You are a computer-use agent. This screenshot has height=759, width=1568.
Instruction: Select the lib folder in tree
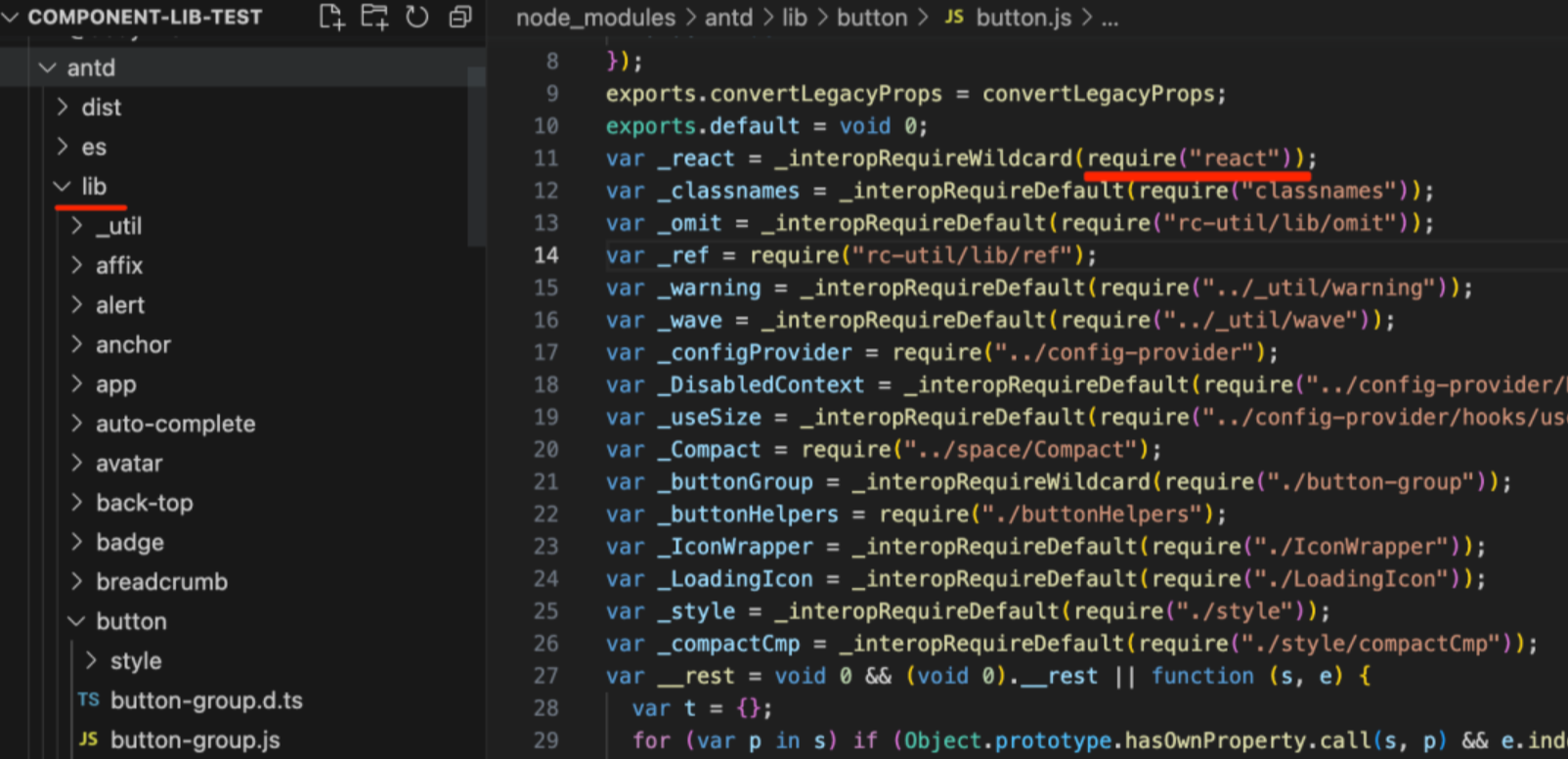tap(94, 186)
